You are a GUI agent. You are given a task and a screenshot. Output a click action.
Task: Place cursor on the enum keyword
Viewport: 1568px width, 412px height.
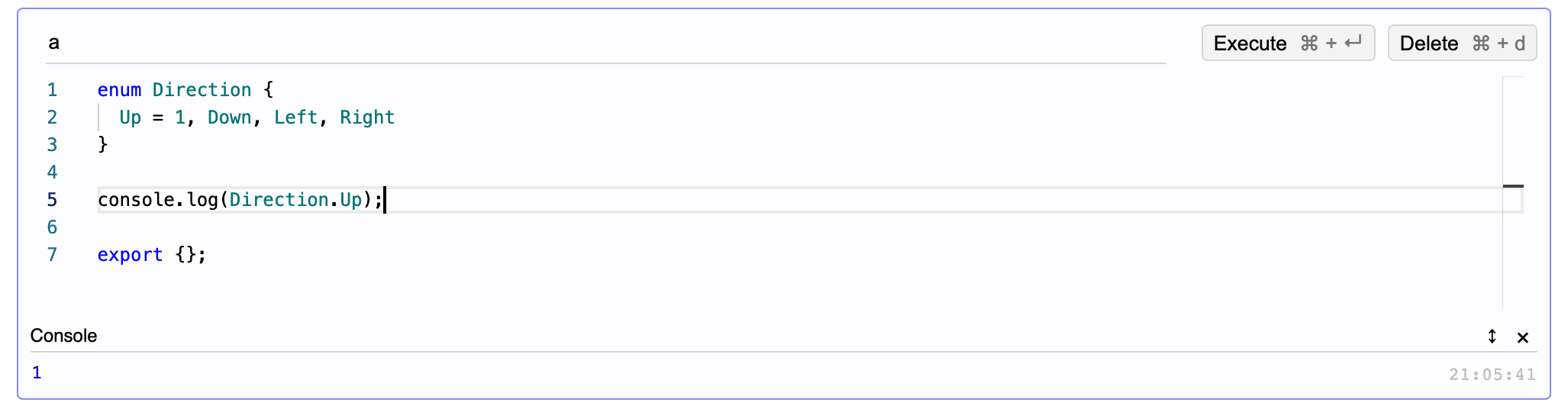pyautogui.click(x=119, y=90)
